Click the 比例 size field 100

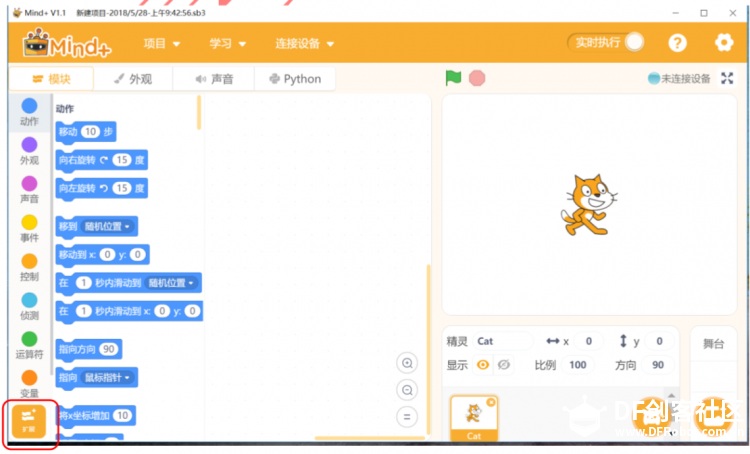pyautogui.click(x=577, y=365)
